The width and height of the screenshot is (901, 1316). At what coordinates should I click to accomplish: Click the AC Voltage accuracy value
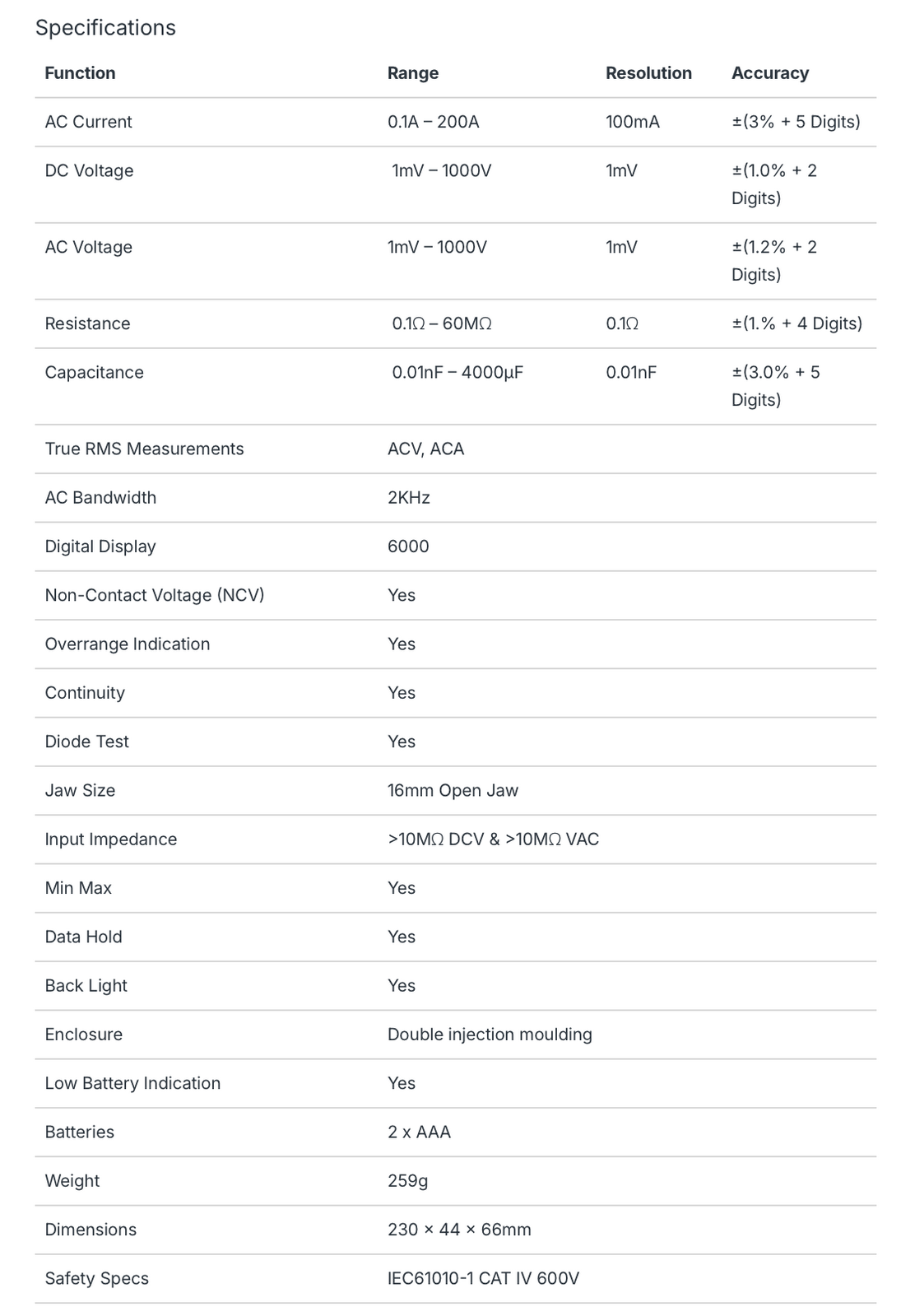[774, 261]
